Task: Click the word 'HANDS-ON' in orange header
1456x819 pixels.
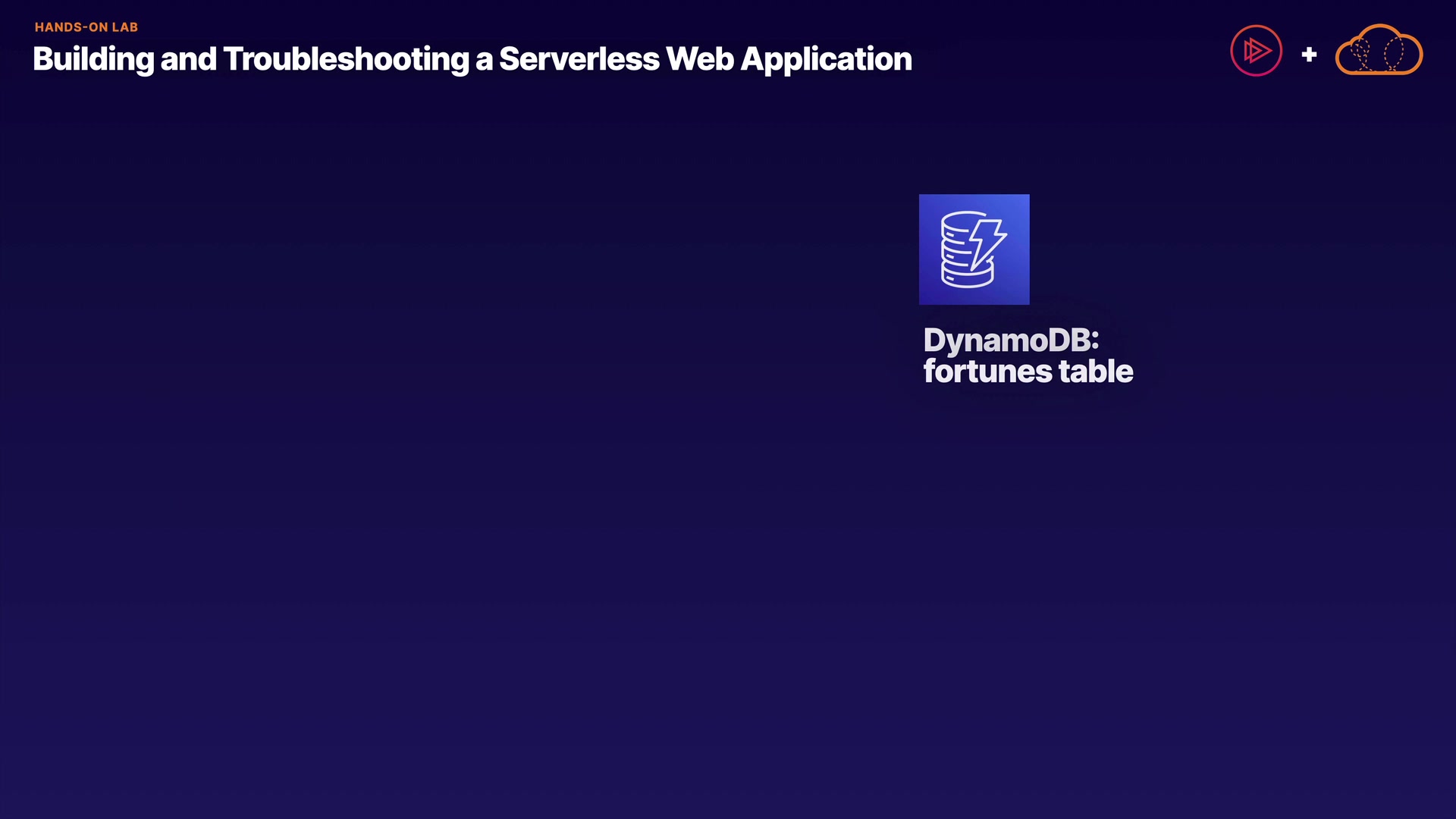Action: pyautogui.click(x=71, y=27)
